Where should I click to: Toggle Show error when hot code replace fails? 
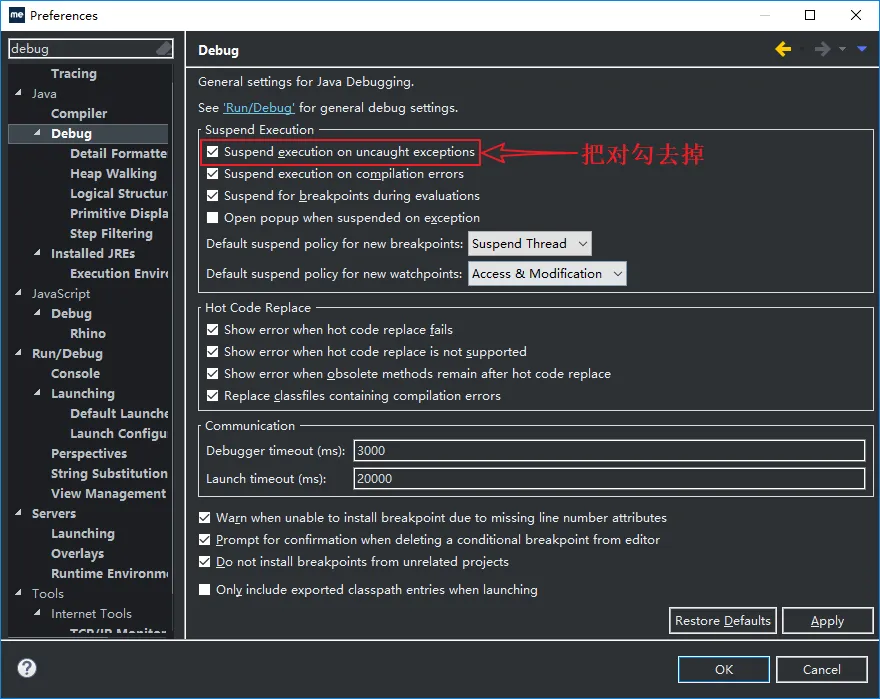[213, 330]
